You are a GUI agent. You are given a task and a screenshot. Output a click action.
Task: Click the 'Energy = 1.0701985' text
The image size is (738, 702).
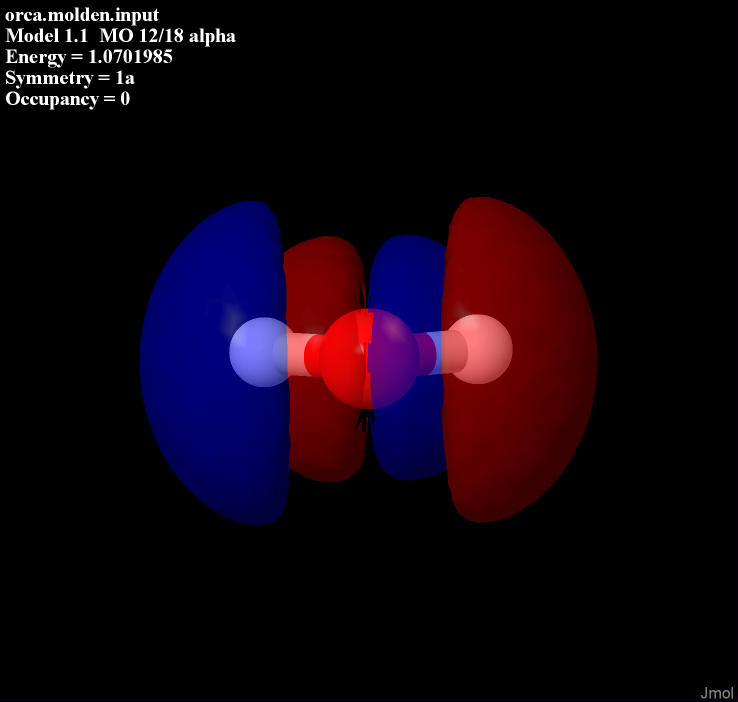(89, 57)
